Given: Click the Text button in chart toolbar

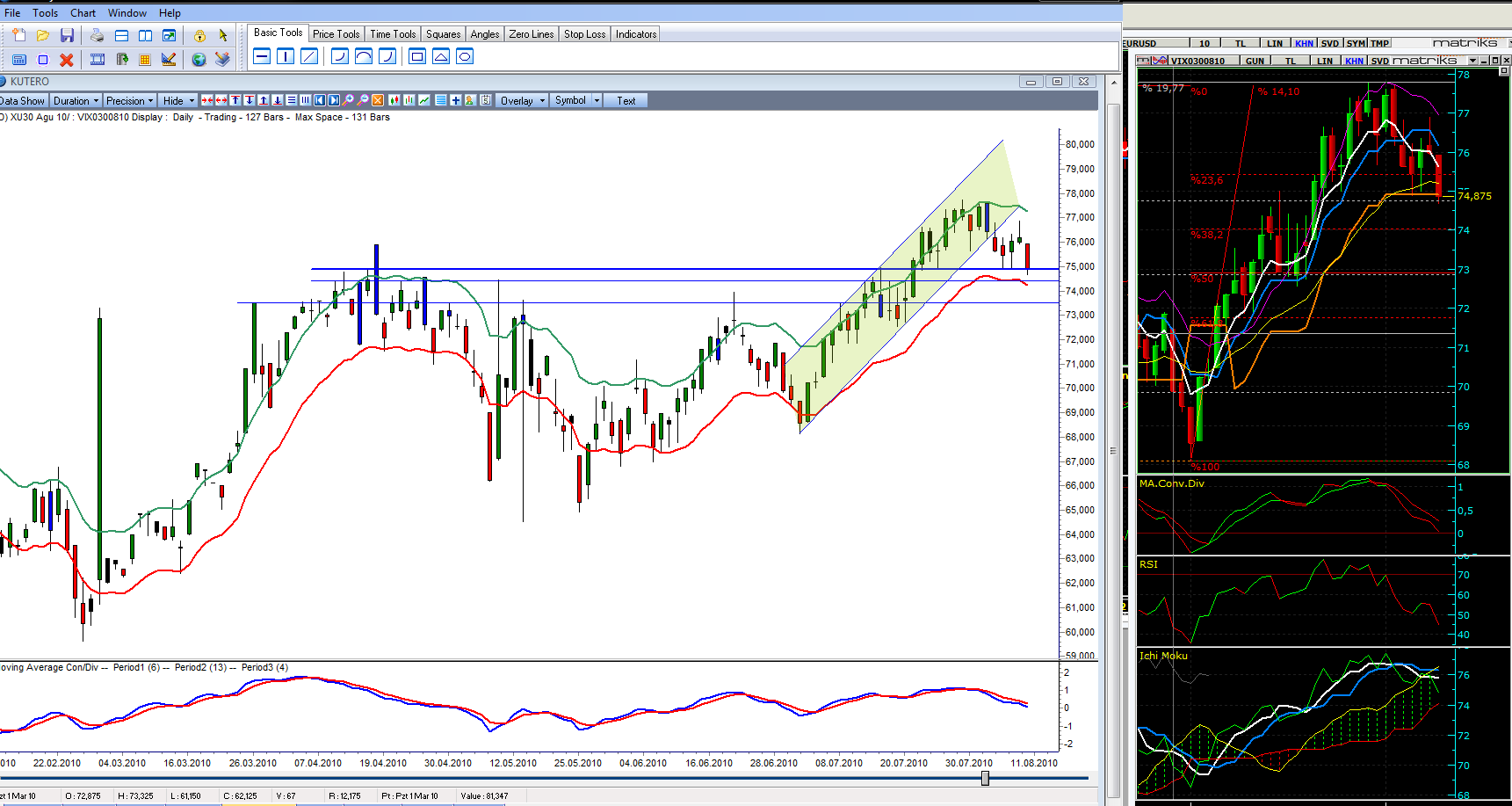Looking at the screenshot, I should tap(626, 100).
